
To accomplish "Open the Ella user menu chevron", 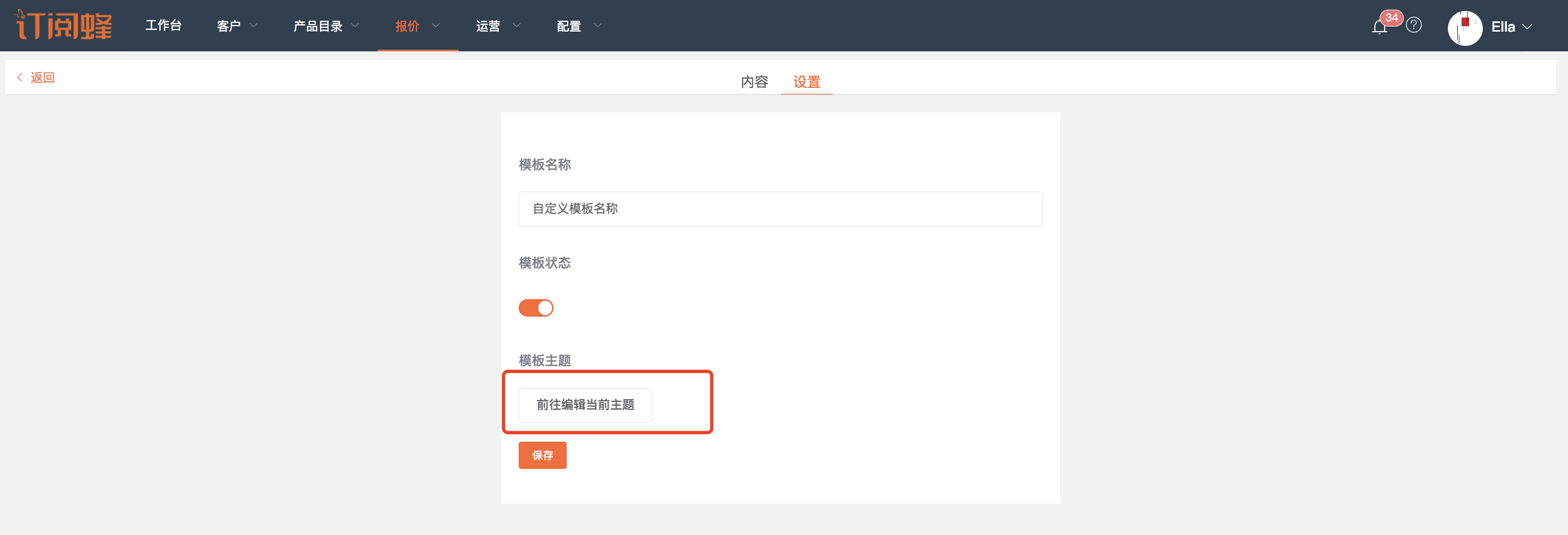I will tap(1527, 27).
